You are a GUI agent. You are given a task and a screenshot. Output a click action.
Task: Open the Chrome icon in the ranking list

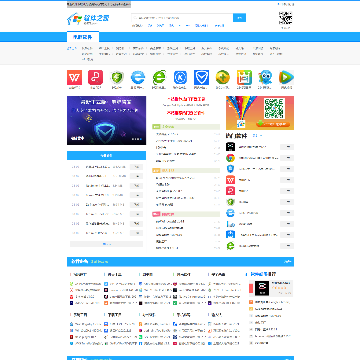(x=230, y=158)
